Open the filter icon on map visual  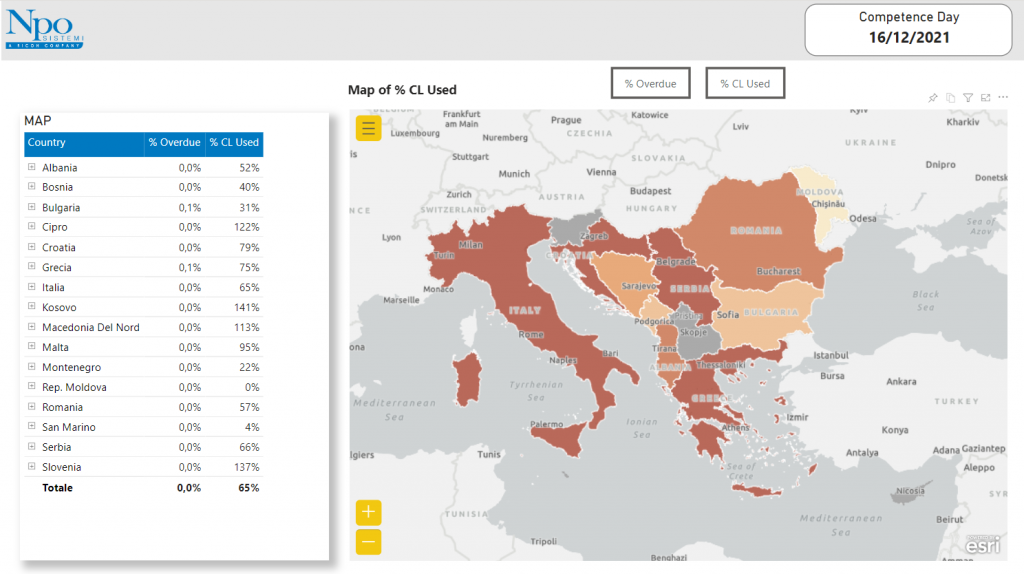click(x=968, y=98)
